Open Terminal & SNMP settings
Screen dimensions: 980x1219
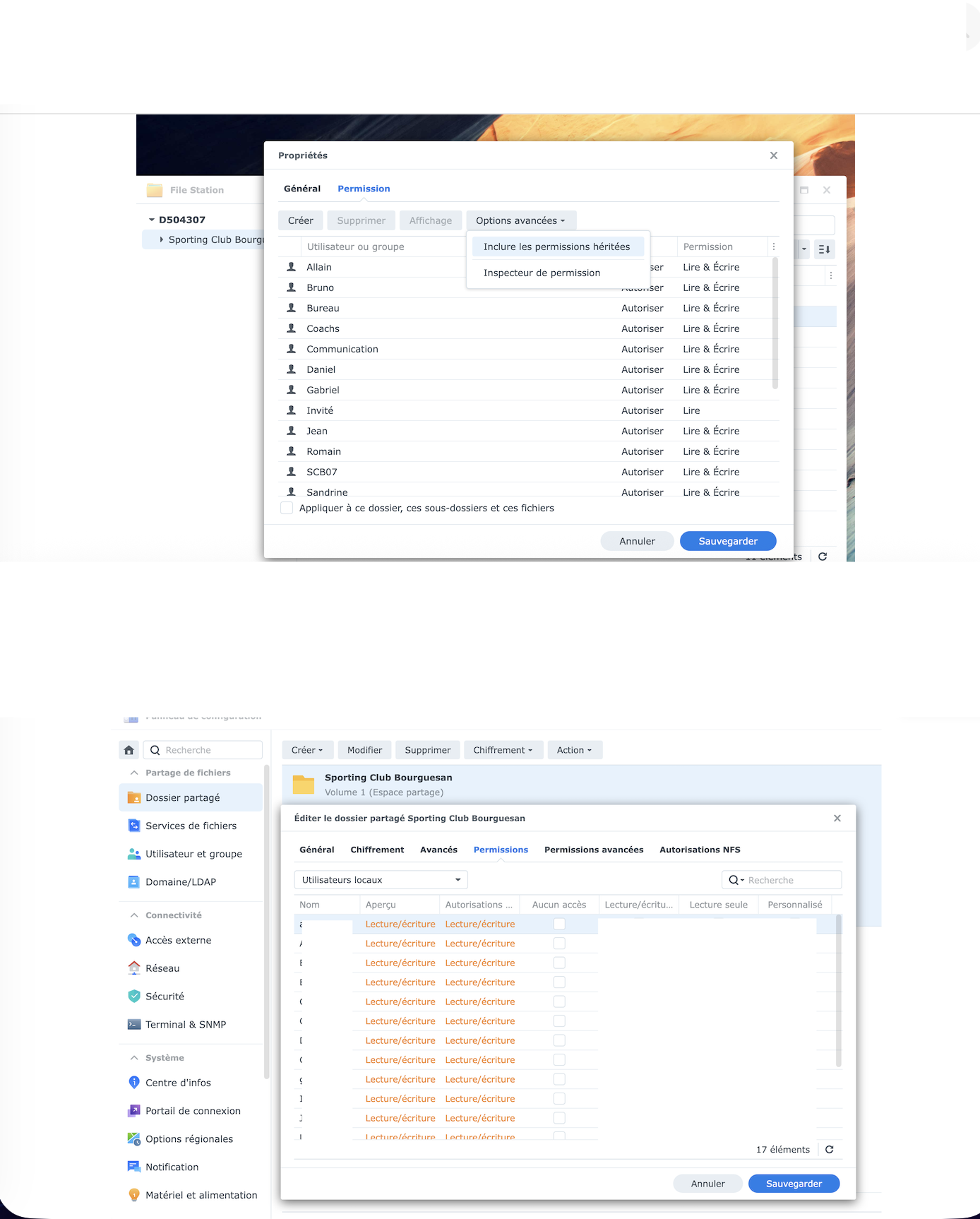coord(191,1025)
